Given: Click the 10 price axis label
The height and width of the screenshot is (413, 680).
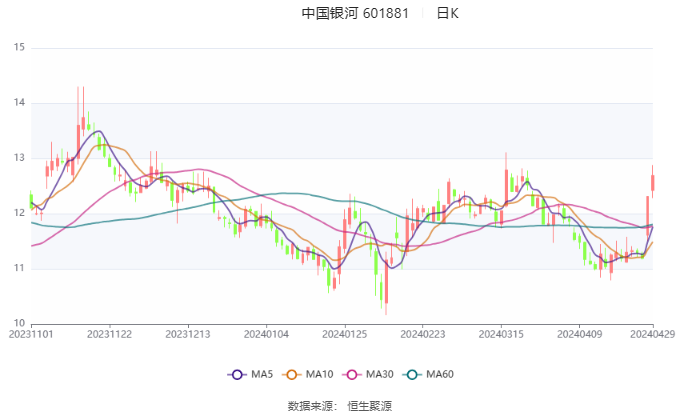Looking at the screenshot, I should pyautogui.click(x=19, y=323).
